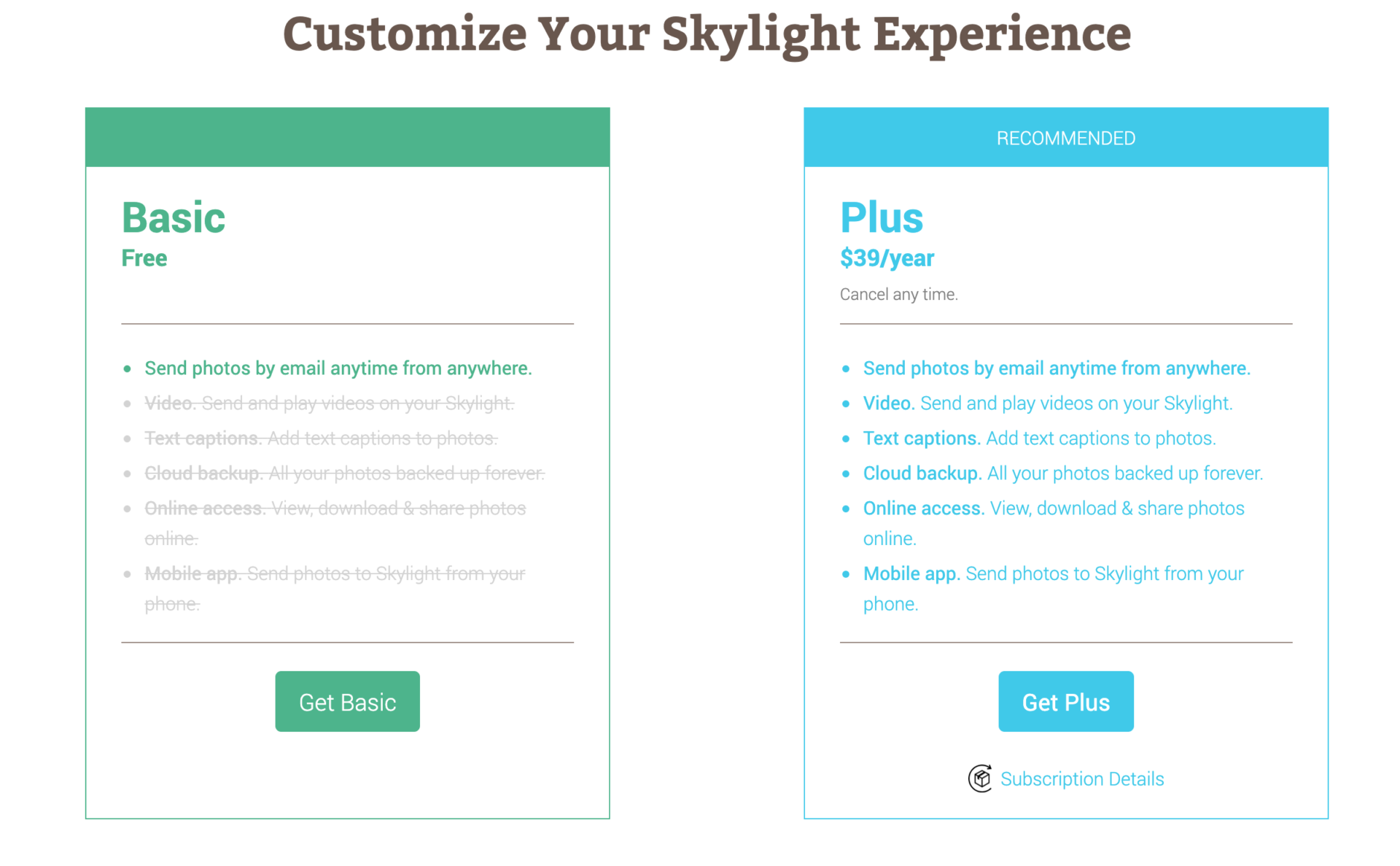Click 'Cancel any time.' text

coord(899,294)
